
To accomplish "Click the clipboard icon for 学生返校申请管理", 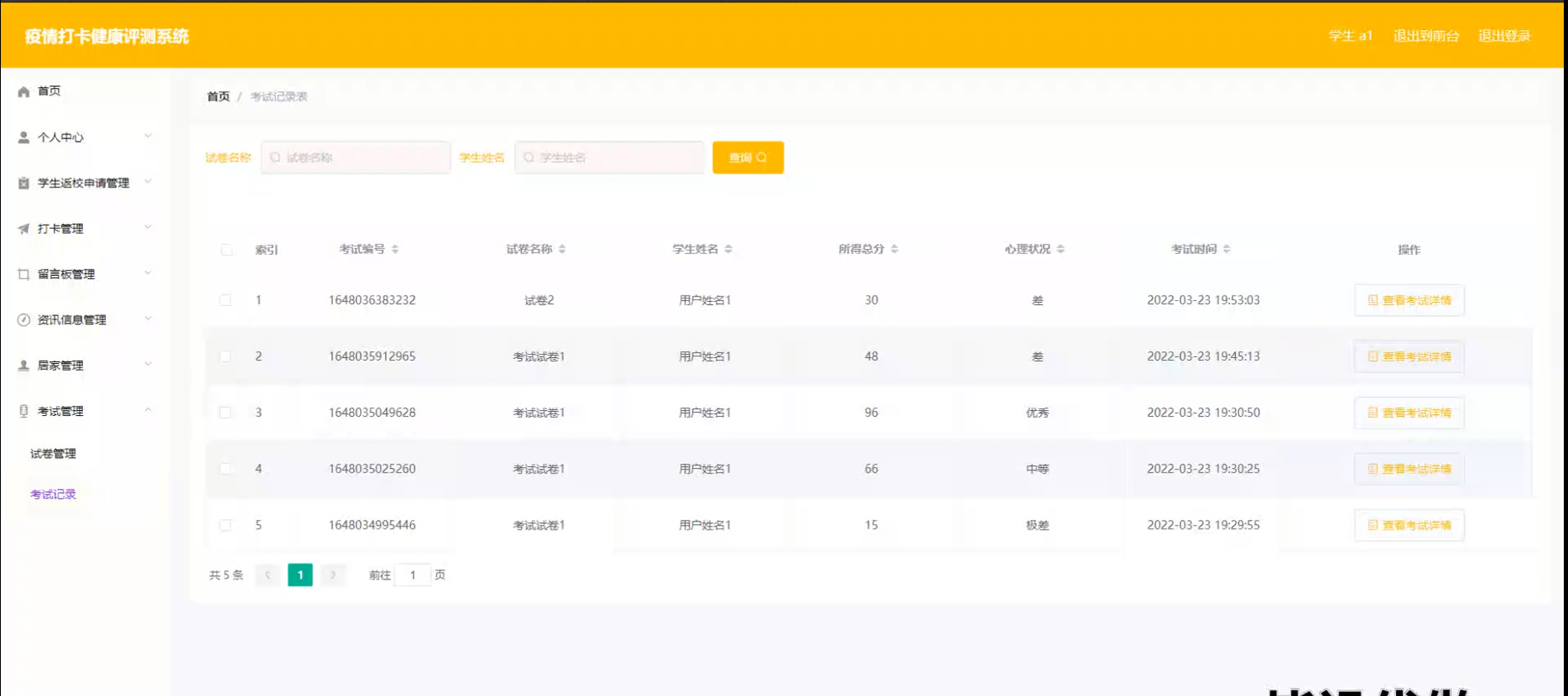I will point(23,183).
